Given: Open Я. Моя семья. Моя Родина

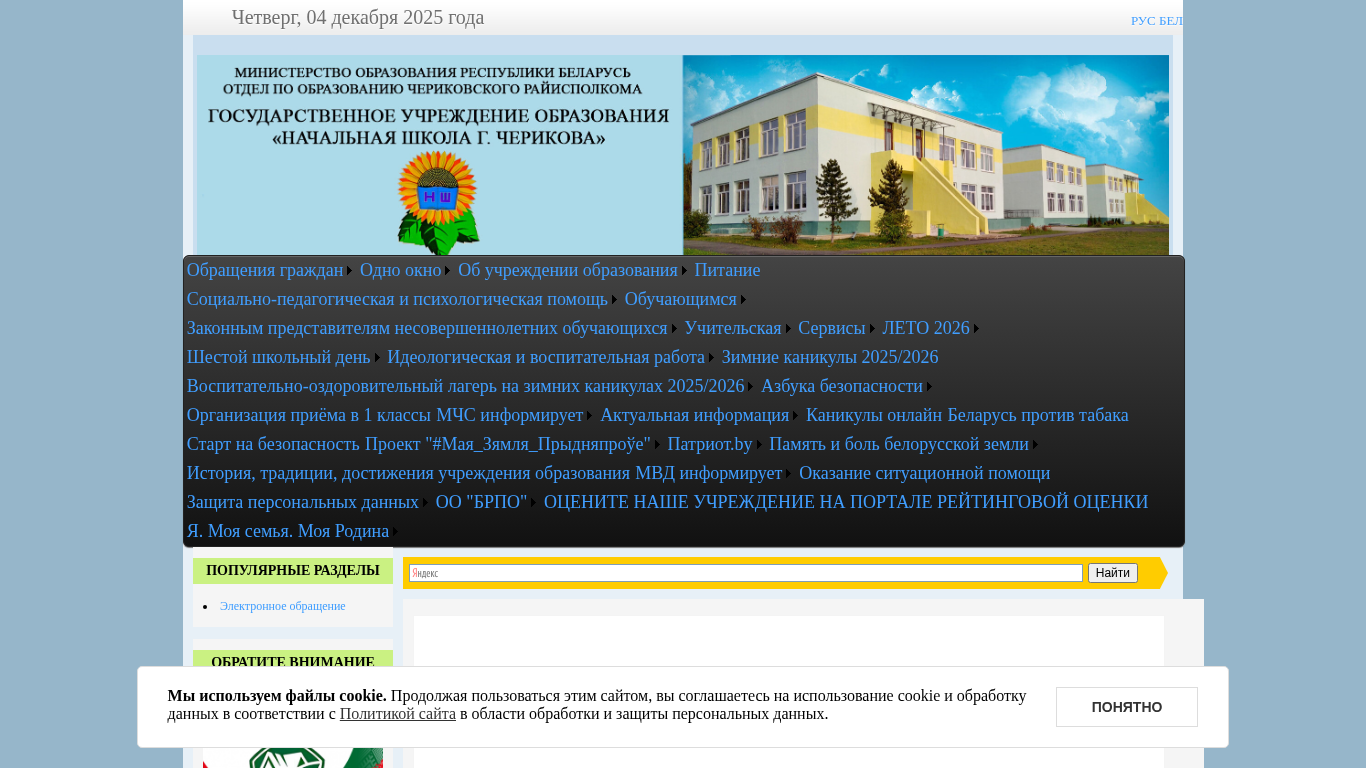Looking at the screenshot, I should point(288,531).
